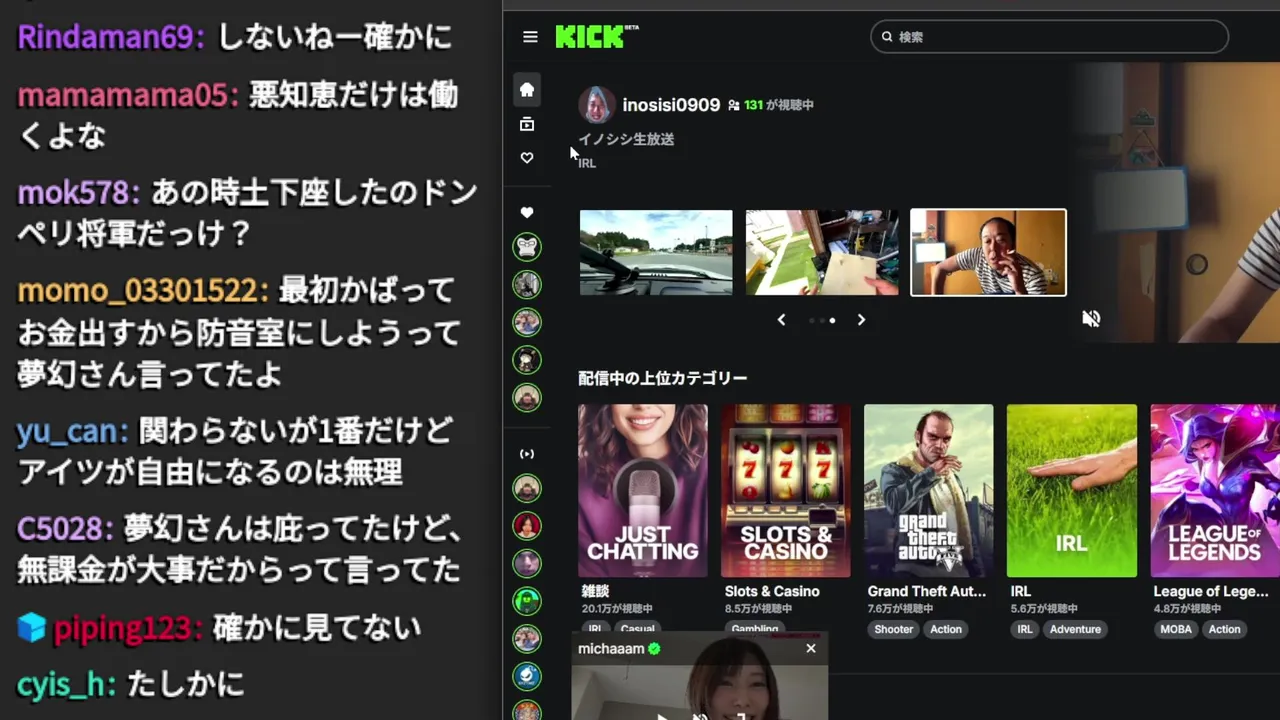Open the first followed channel gorilla avatar
The width and height of the screenshot is (1280, 720).
[x=527, y=246]
